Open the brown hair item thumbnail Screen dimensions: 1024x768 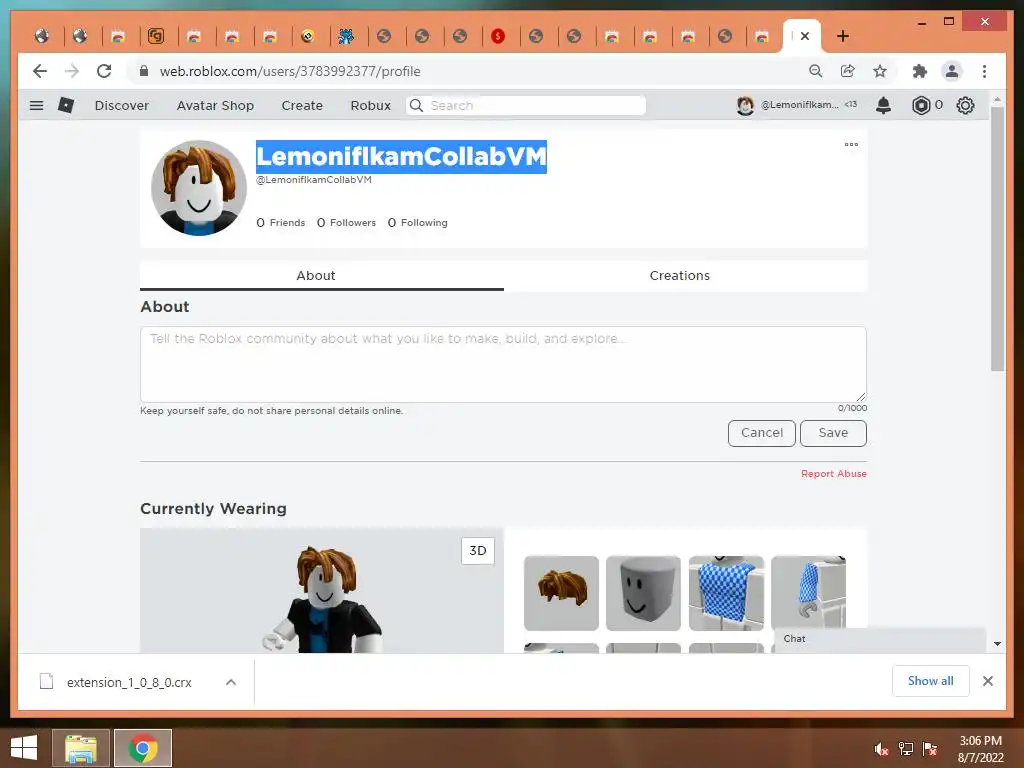click(561, 593)
